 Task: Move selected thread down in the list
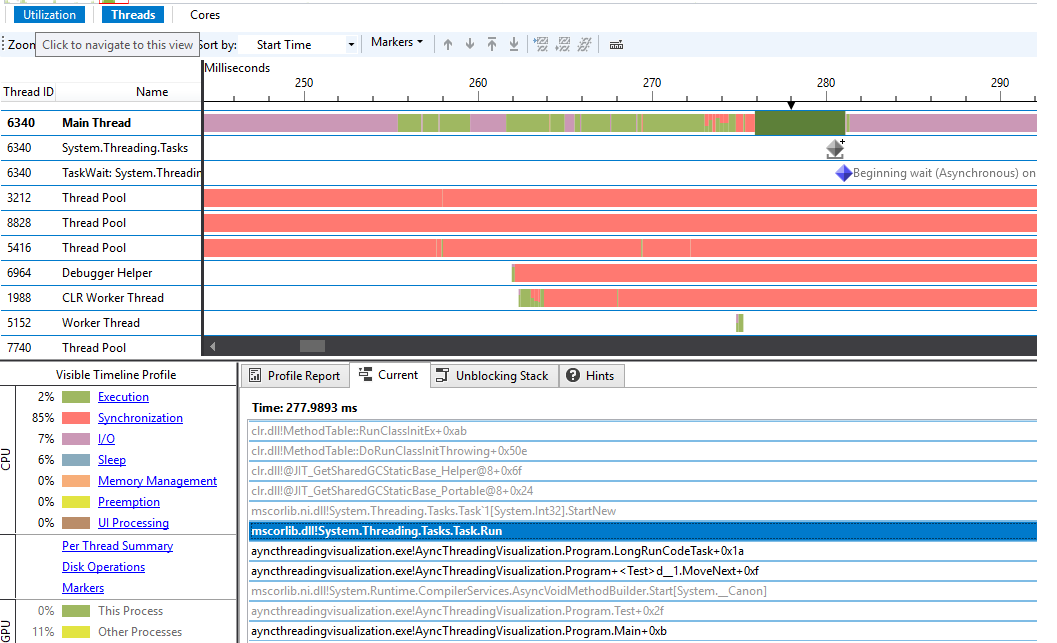469,44
